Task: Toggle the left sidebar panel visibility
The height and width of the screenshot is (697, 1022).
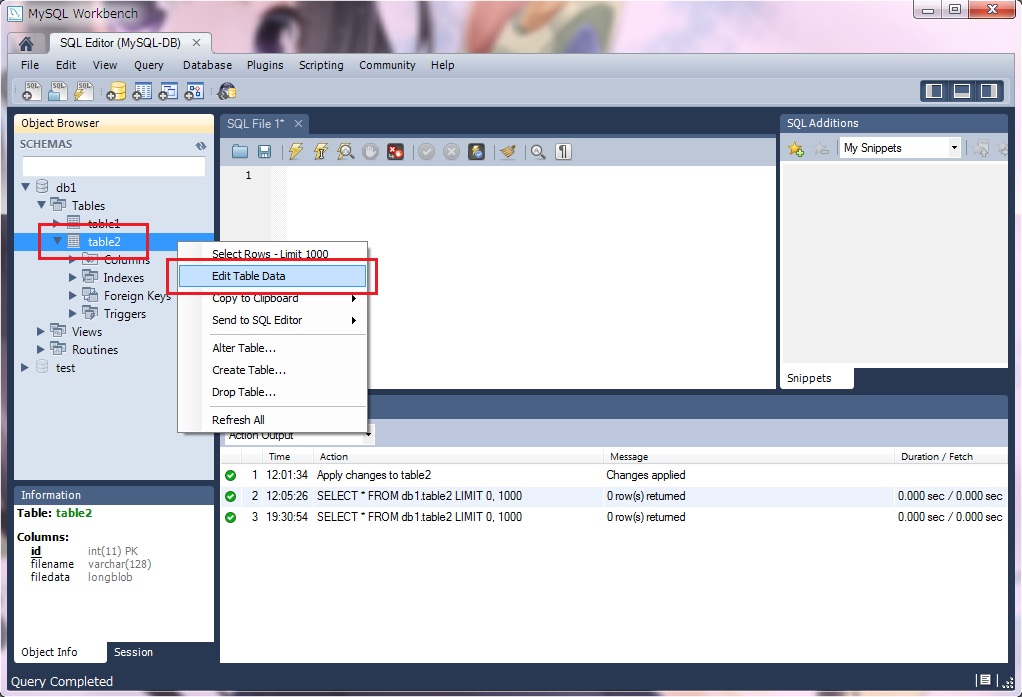Action: pyautogui.click(x=935, y=91)
